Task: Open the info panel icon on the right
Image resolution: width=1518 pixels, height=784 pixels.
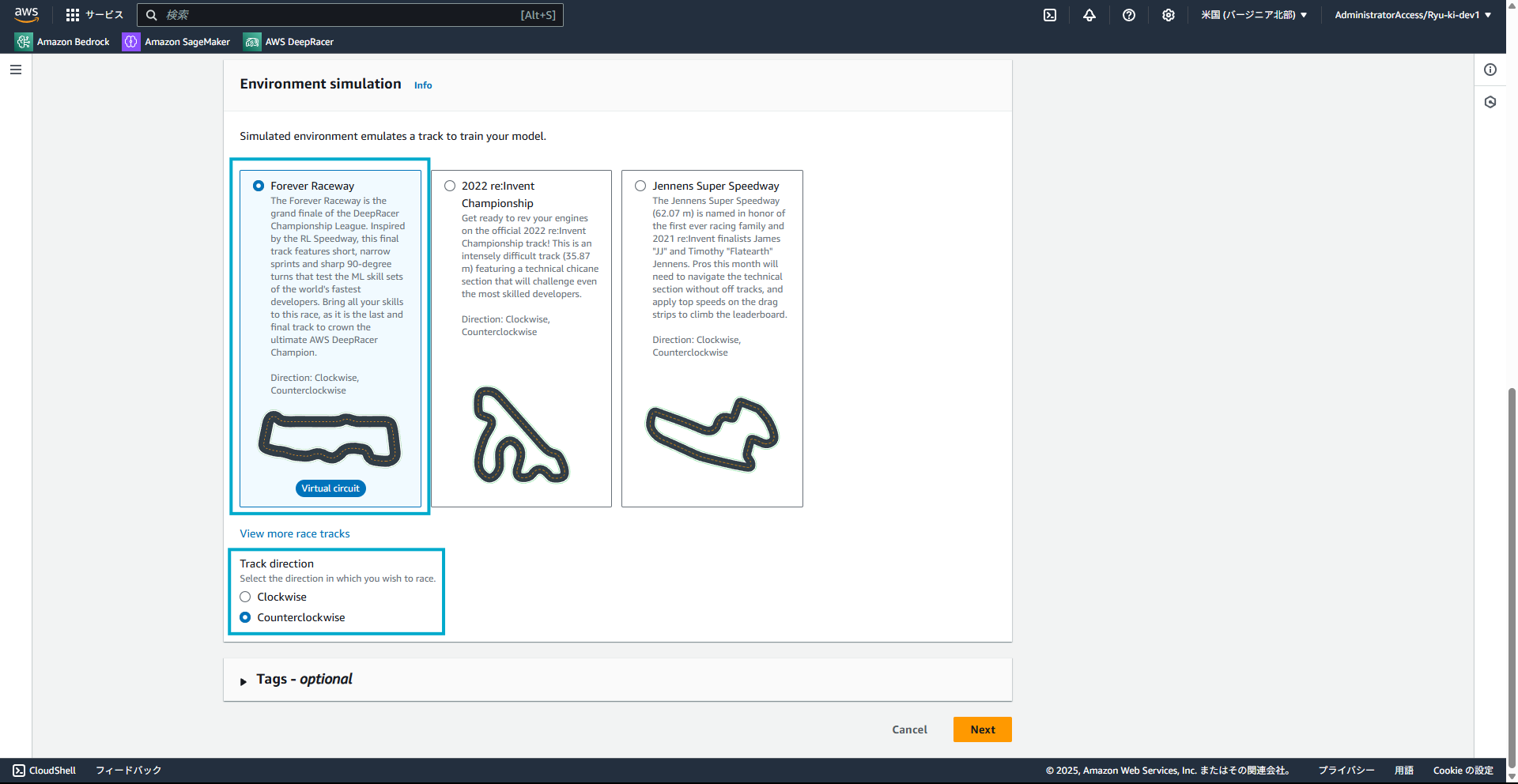Action: pos(1490,70)
